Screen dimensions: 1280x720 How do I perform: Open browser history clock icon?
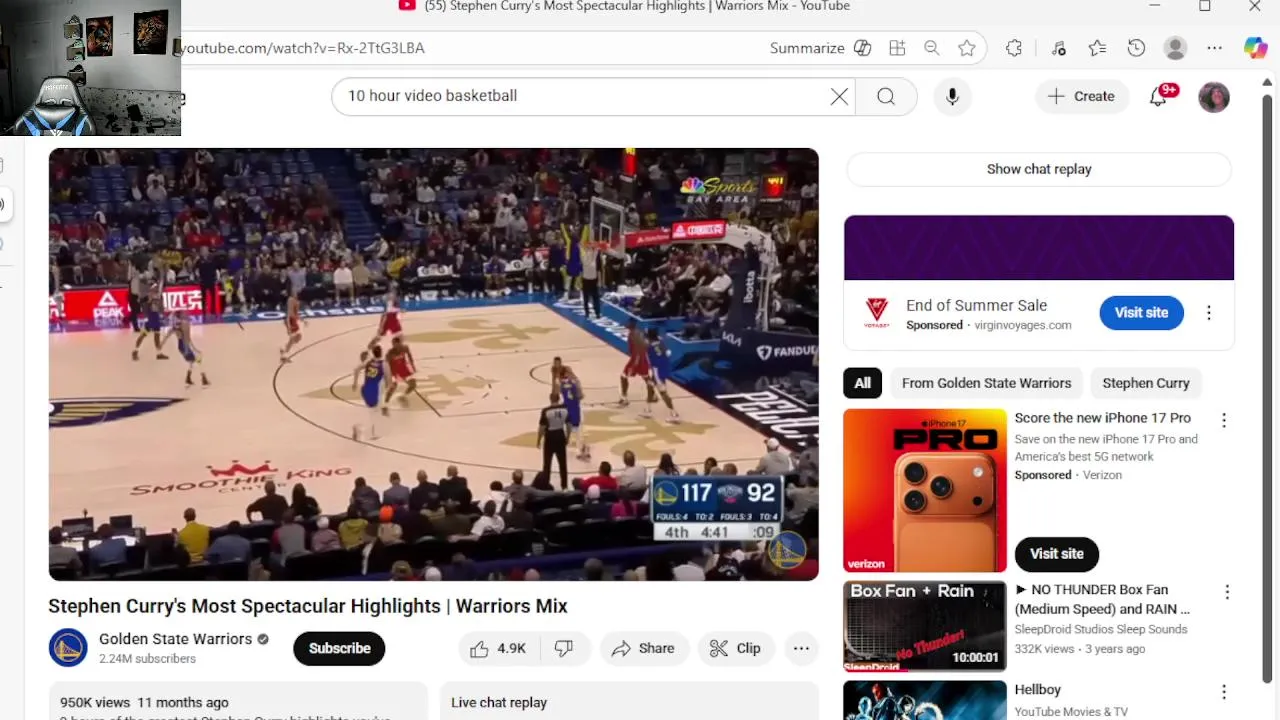tap(1136, 48)
